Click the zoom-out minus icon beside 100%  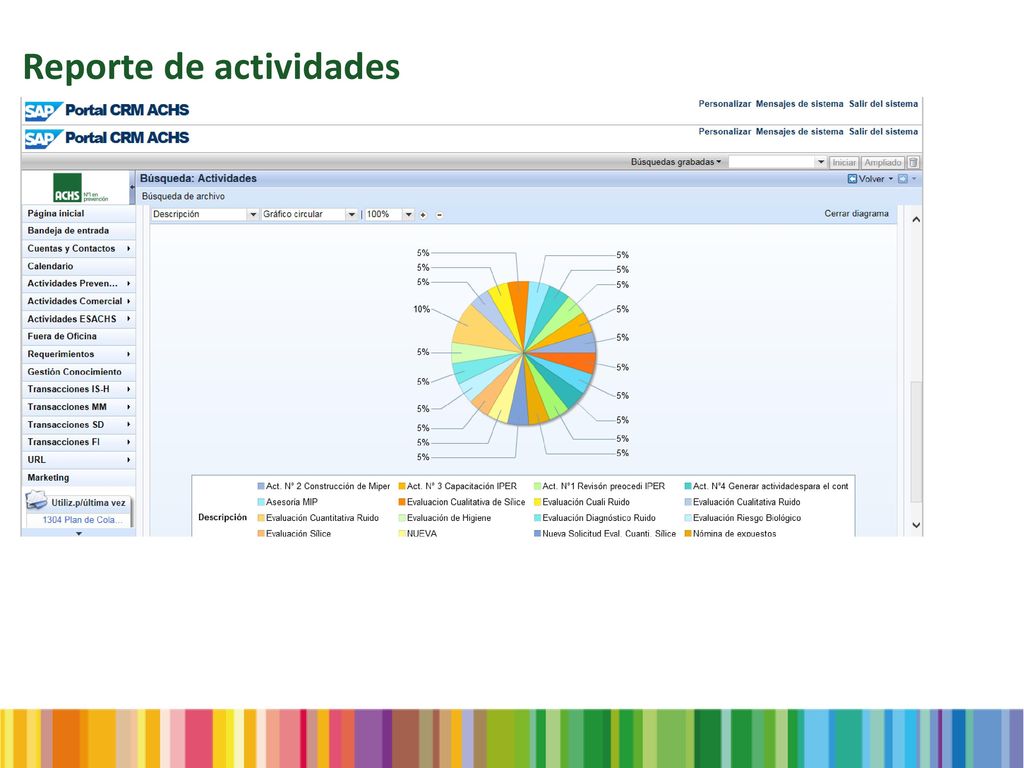[x=440, y=215]
